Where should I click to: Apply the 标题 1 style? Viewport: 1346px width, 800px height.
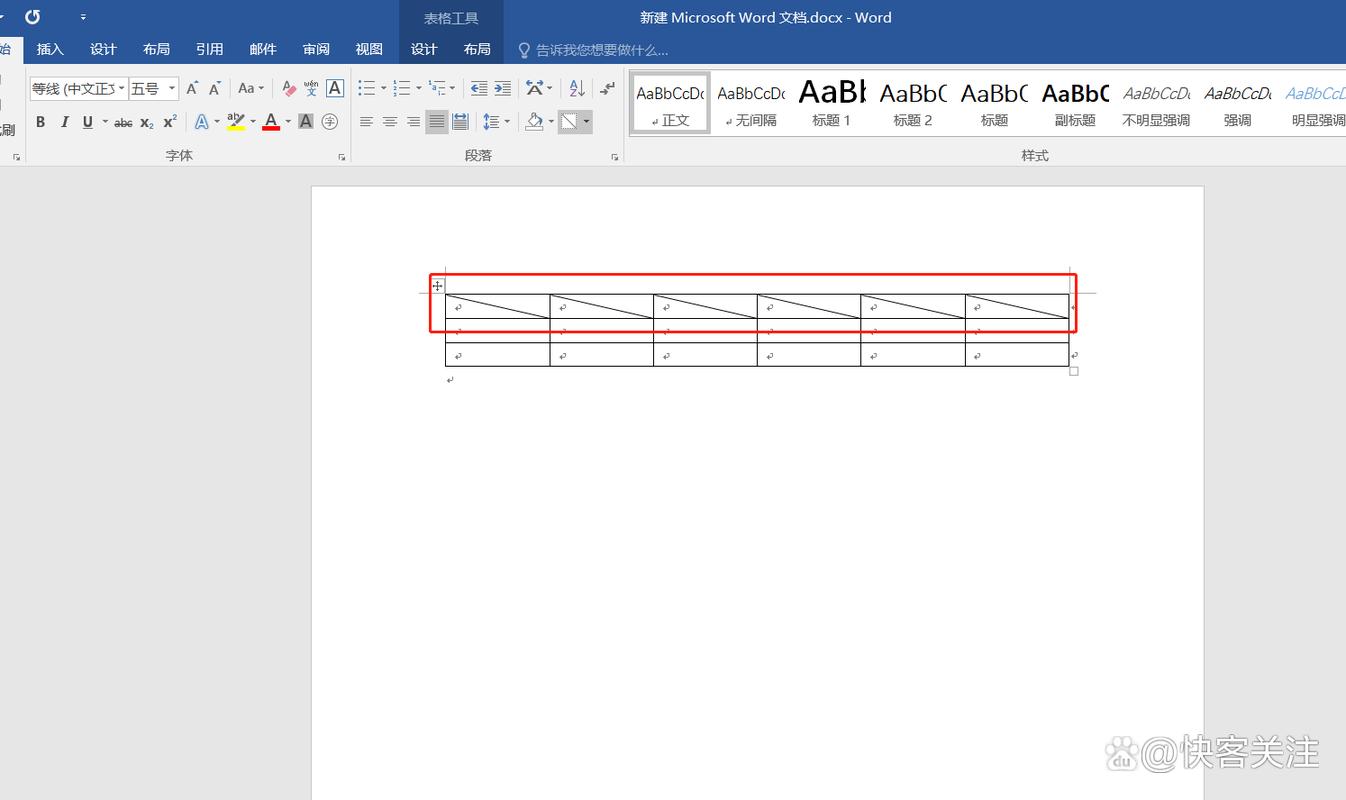pos(832,103)
